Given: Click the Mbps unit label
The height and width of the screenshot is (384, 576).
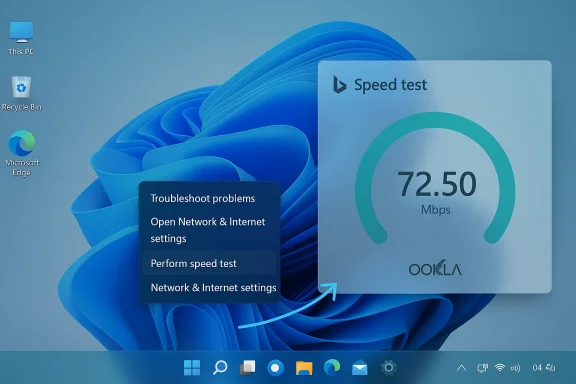Looking at the screenshot, I should tap(436, 210).
